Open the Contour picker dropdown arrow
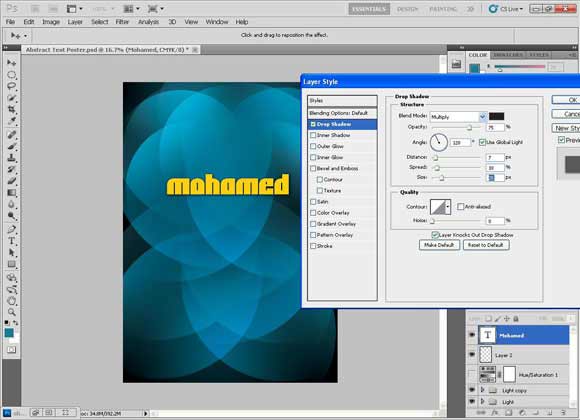The height and width of the screenshot is (420, 580). pyautogui.click(x=448, y=207)
